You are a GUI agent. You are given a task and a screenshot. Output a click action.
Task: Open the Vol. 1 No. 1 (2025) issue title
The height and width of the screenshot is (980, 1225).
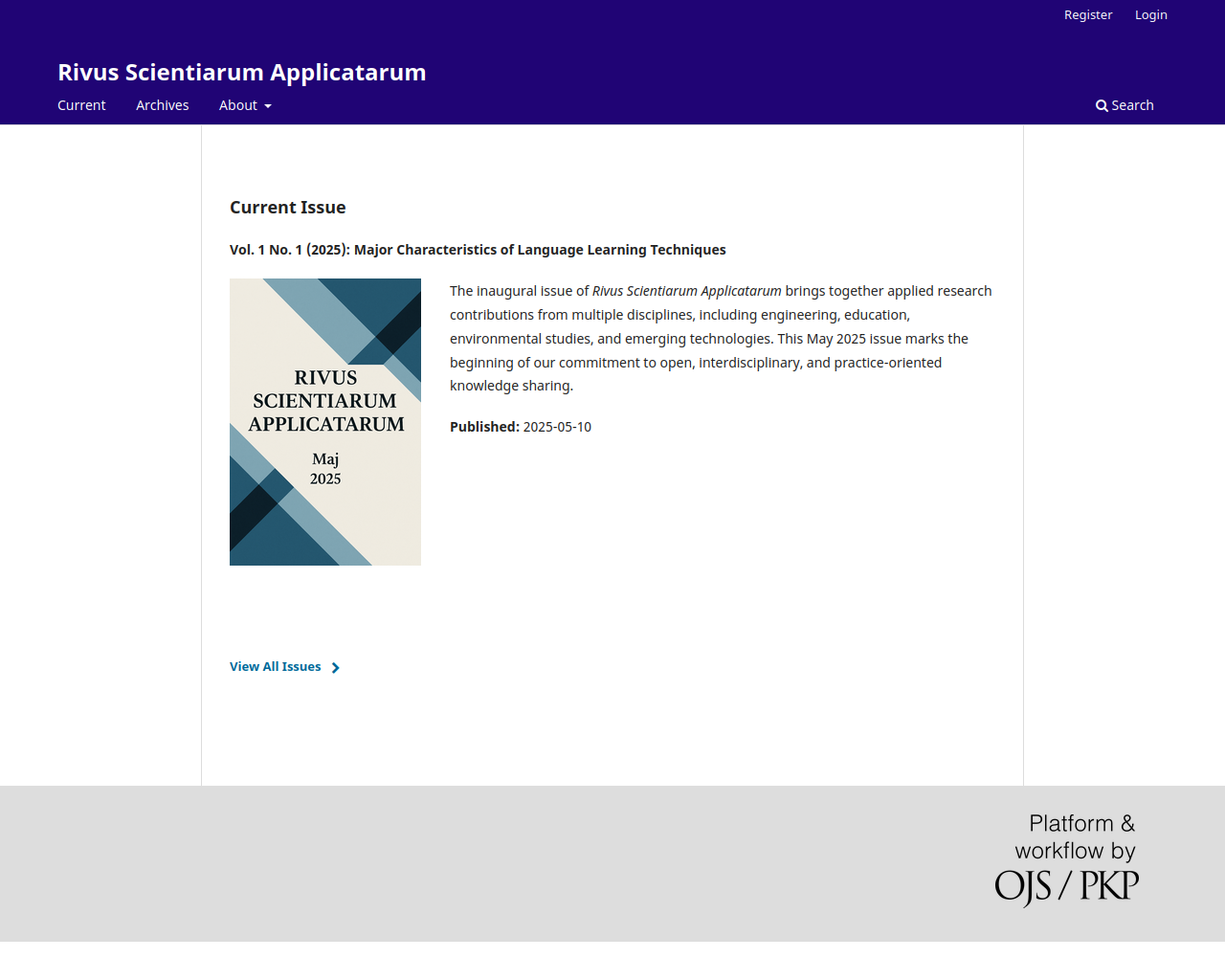(x=478, y=250)
